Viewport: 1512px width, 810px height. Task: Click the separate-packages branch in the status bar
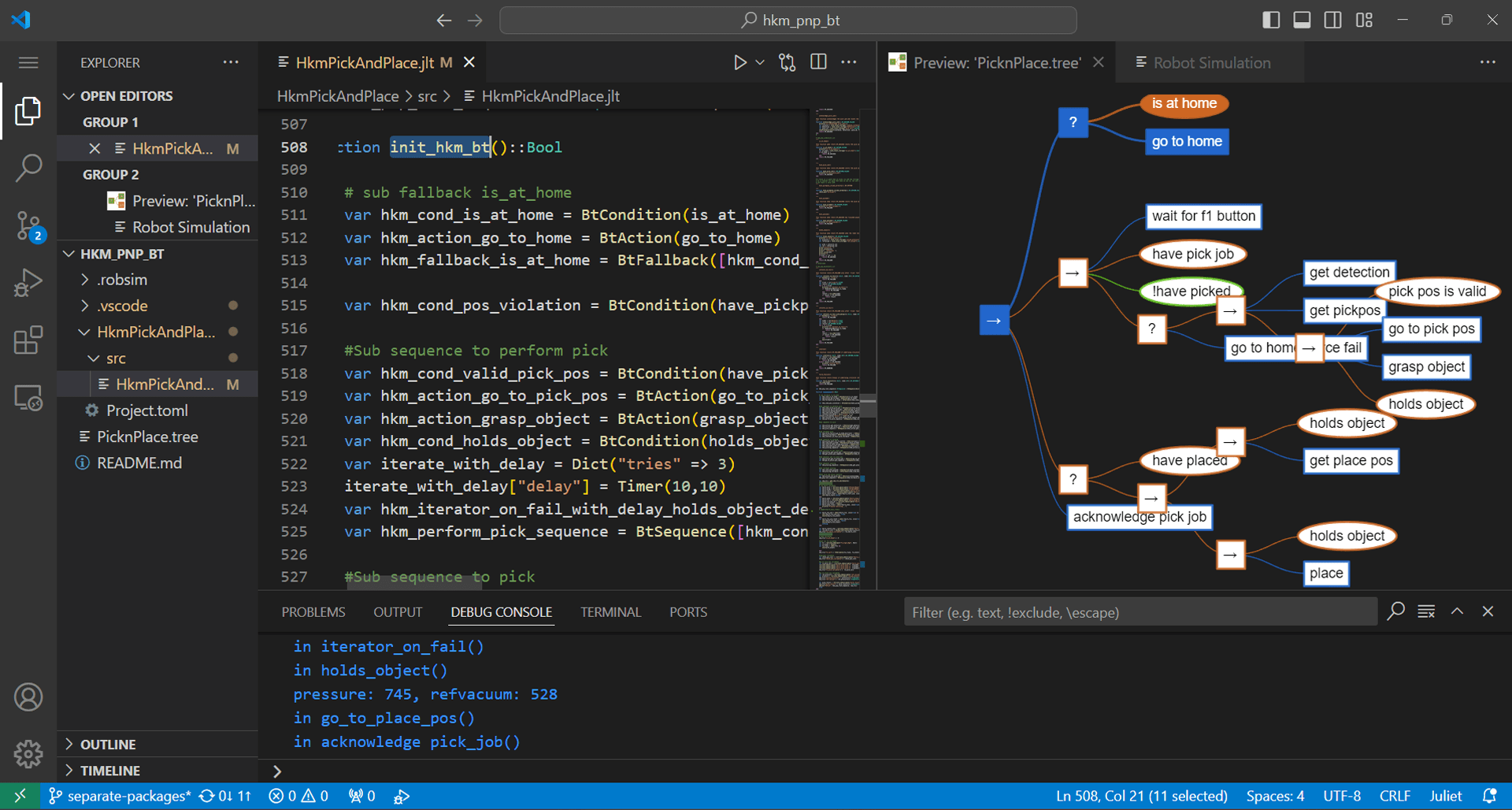pos(128,796)
